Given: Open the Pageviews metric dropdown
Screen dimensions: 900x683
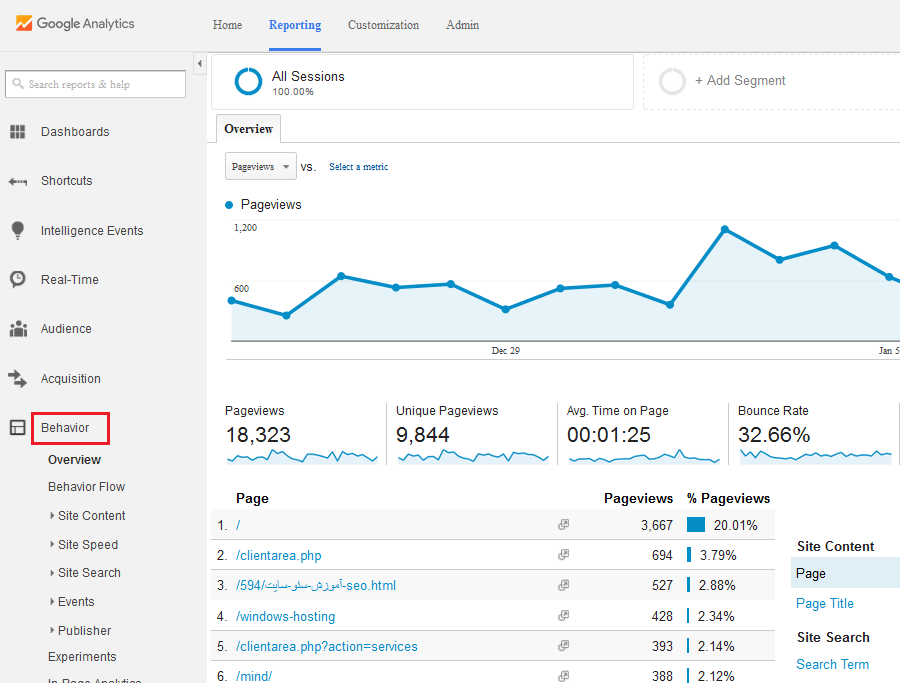Looking at the screenshot, I should pyautogui.click(x=261, y=166).
